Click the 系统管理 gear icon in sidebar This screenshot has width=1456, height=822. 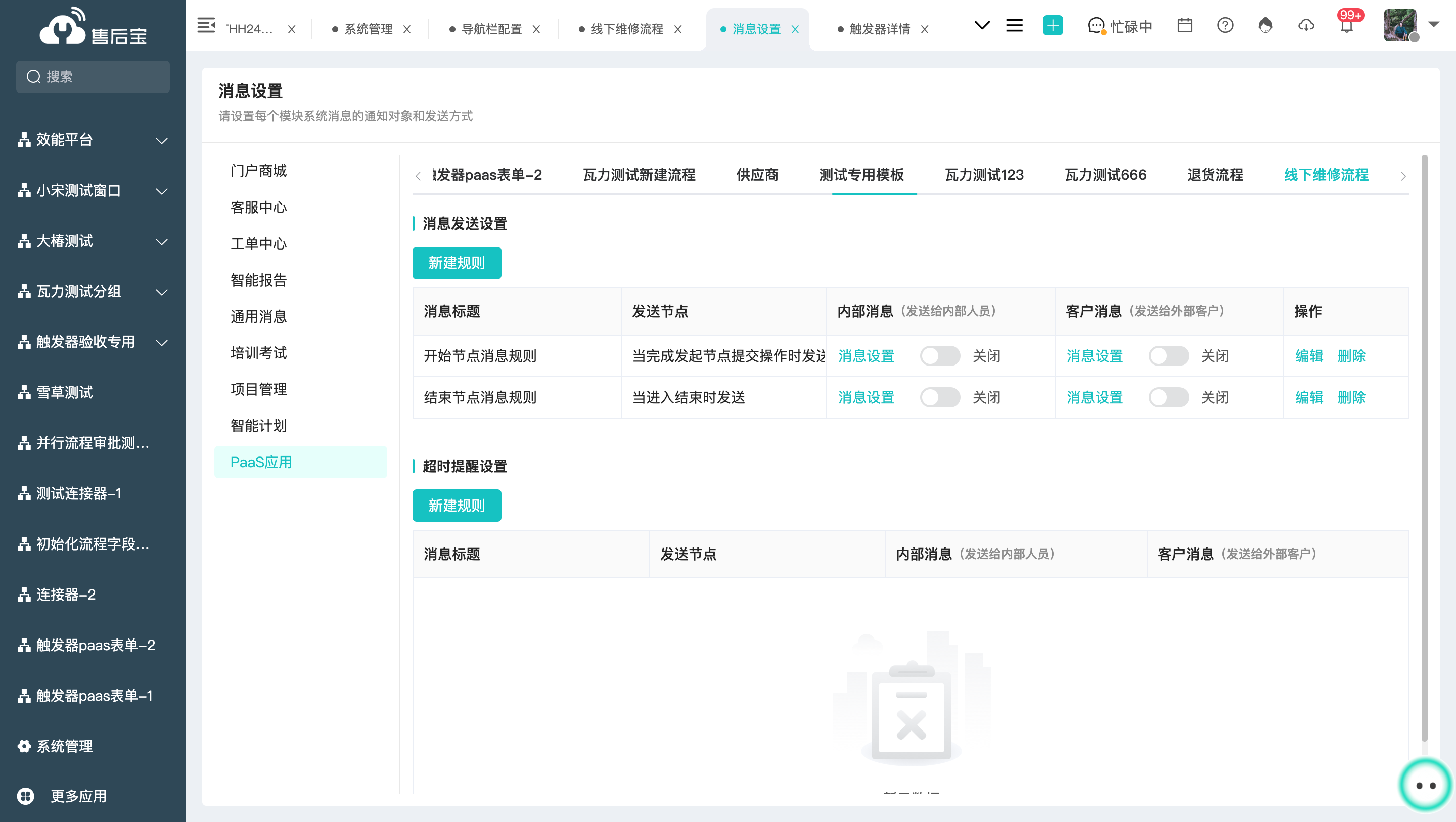[x=24, y=746]
